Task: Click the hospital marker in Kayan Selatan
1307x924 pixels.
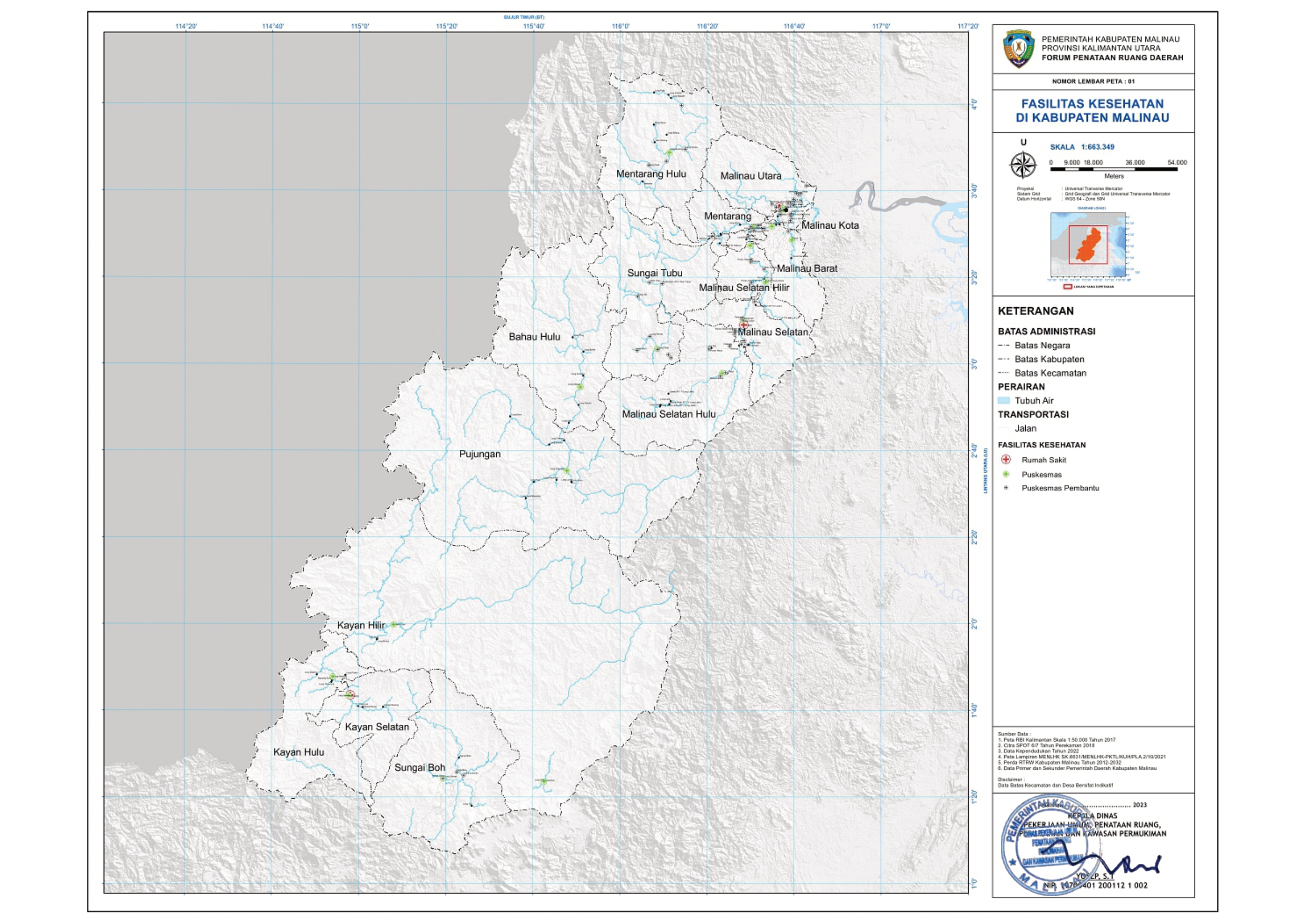Action: (351, 694)
